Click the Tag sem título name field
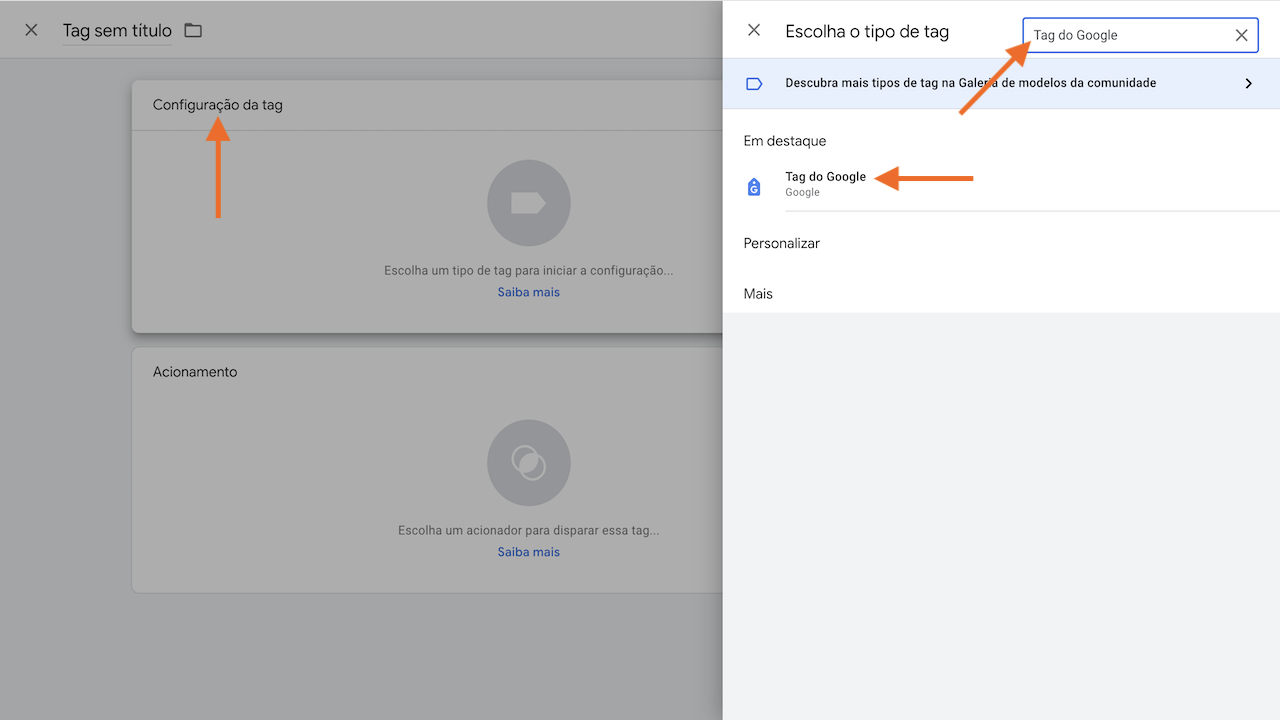The width and height of the screenshot is (1280, 720). pyautogui.click(x=116, y=30)
